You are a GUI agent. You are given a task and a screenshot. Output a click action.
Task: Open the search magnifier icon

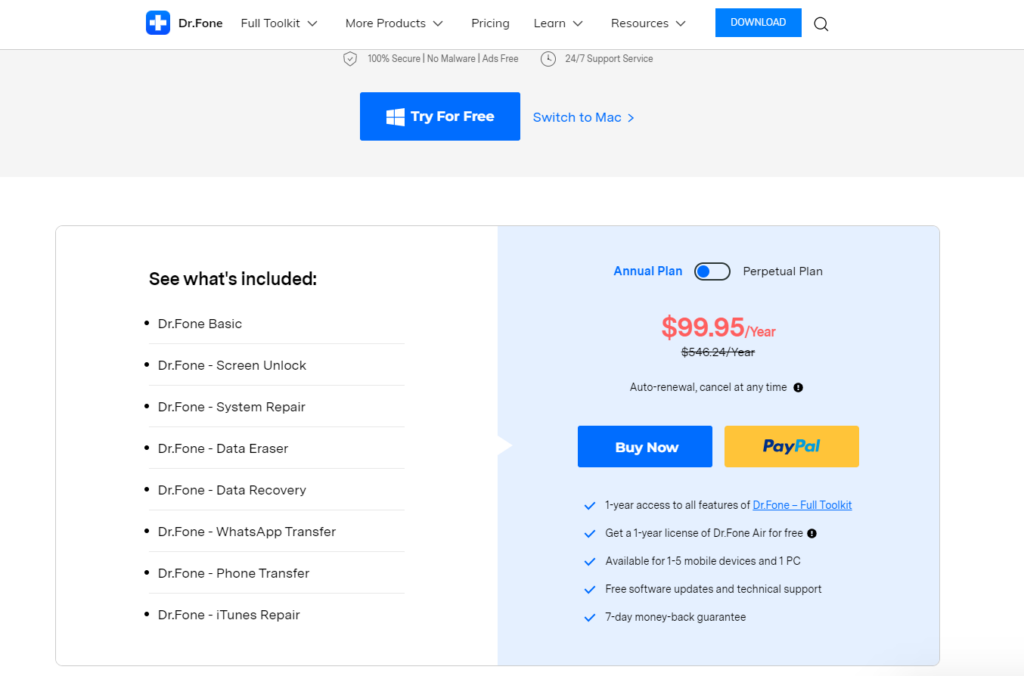point(821,24)
